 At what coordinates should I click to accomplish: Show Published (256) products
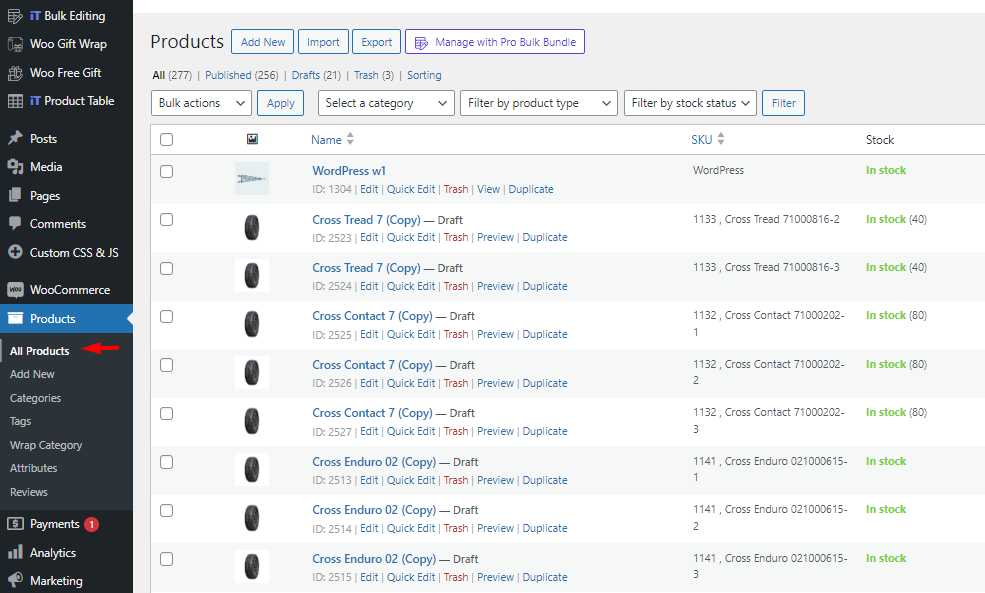(242, 75)
